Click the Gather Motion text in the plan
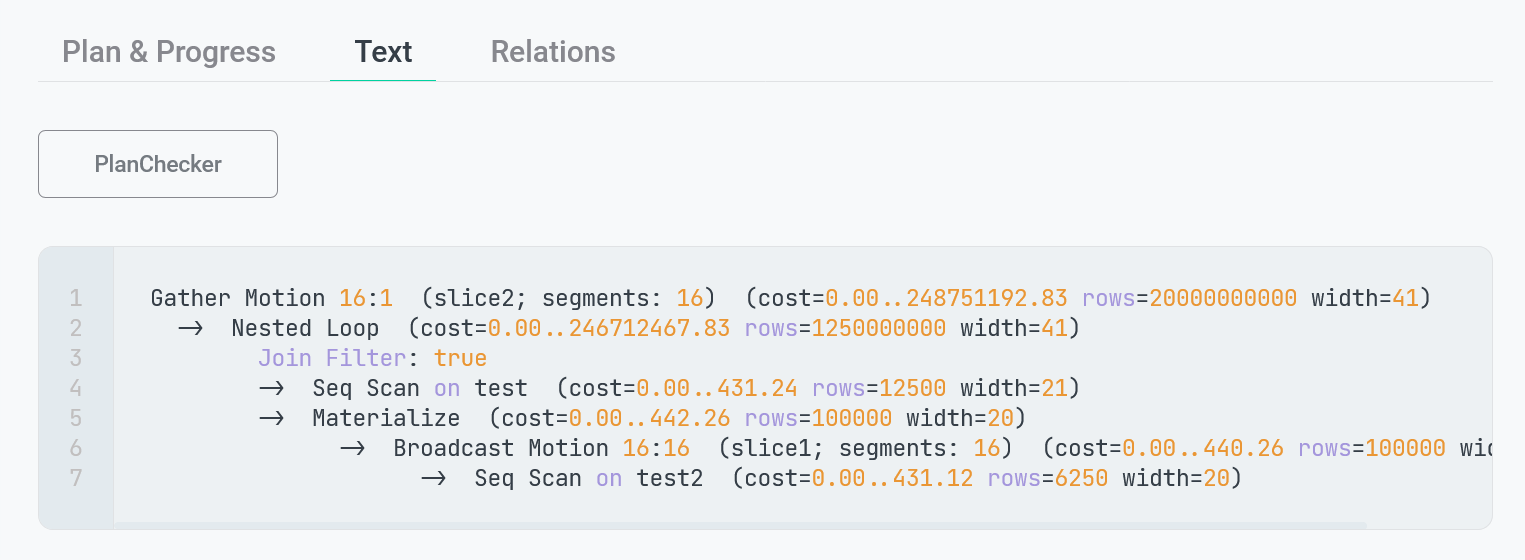 click(x=237, y=298)
